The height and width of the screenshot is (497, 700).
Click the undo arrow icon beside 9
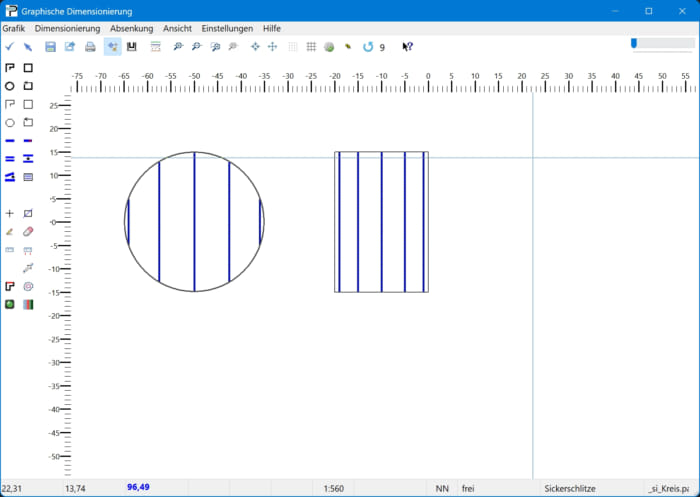(x=367, y=47)
